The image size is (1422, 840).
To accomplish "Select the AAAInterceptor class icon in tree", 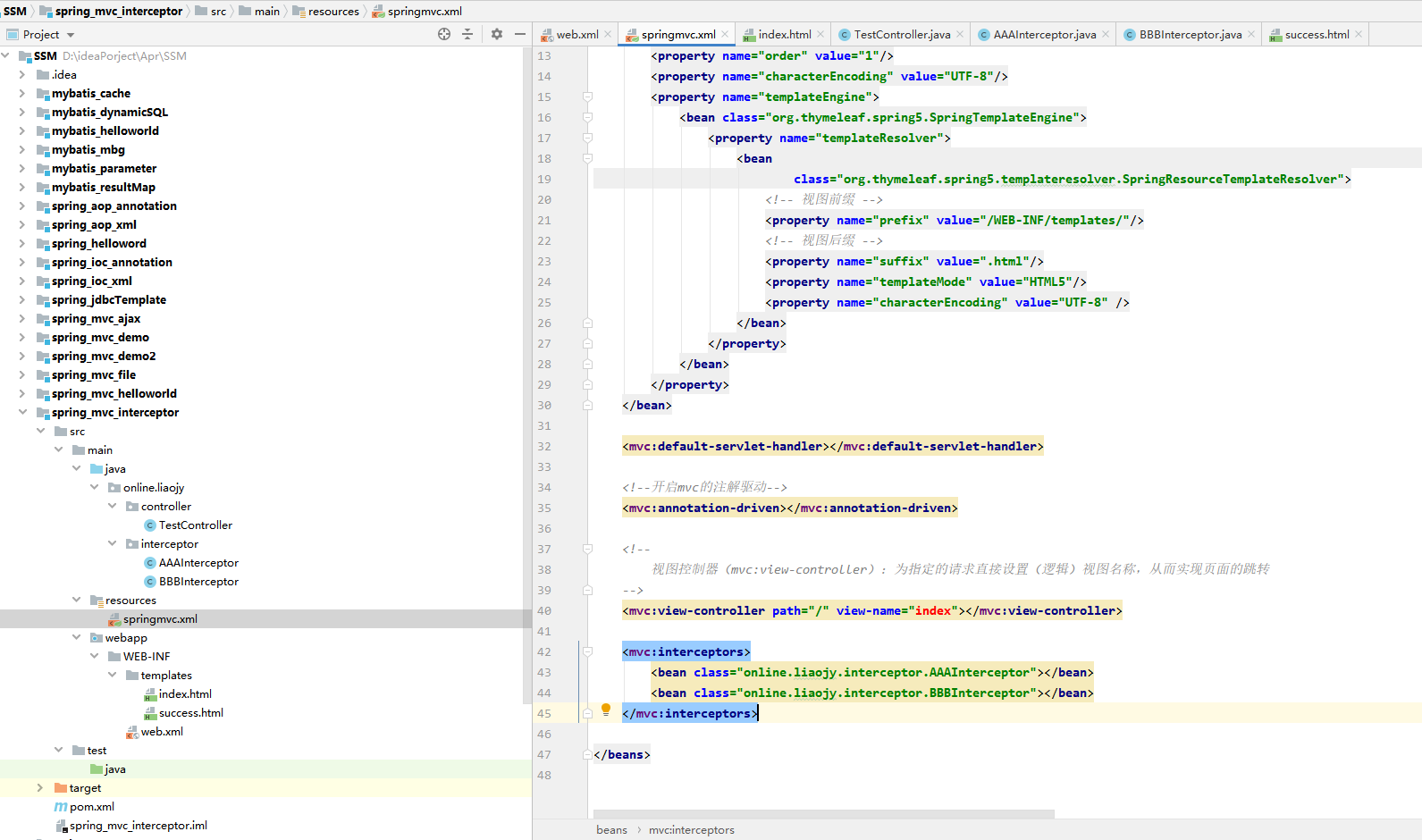I will point(150,563).
